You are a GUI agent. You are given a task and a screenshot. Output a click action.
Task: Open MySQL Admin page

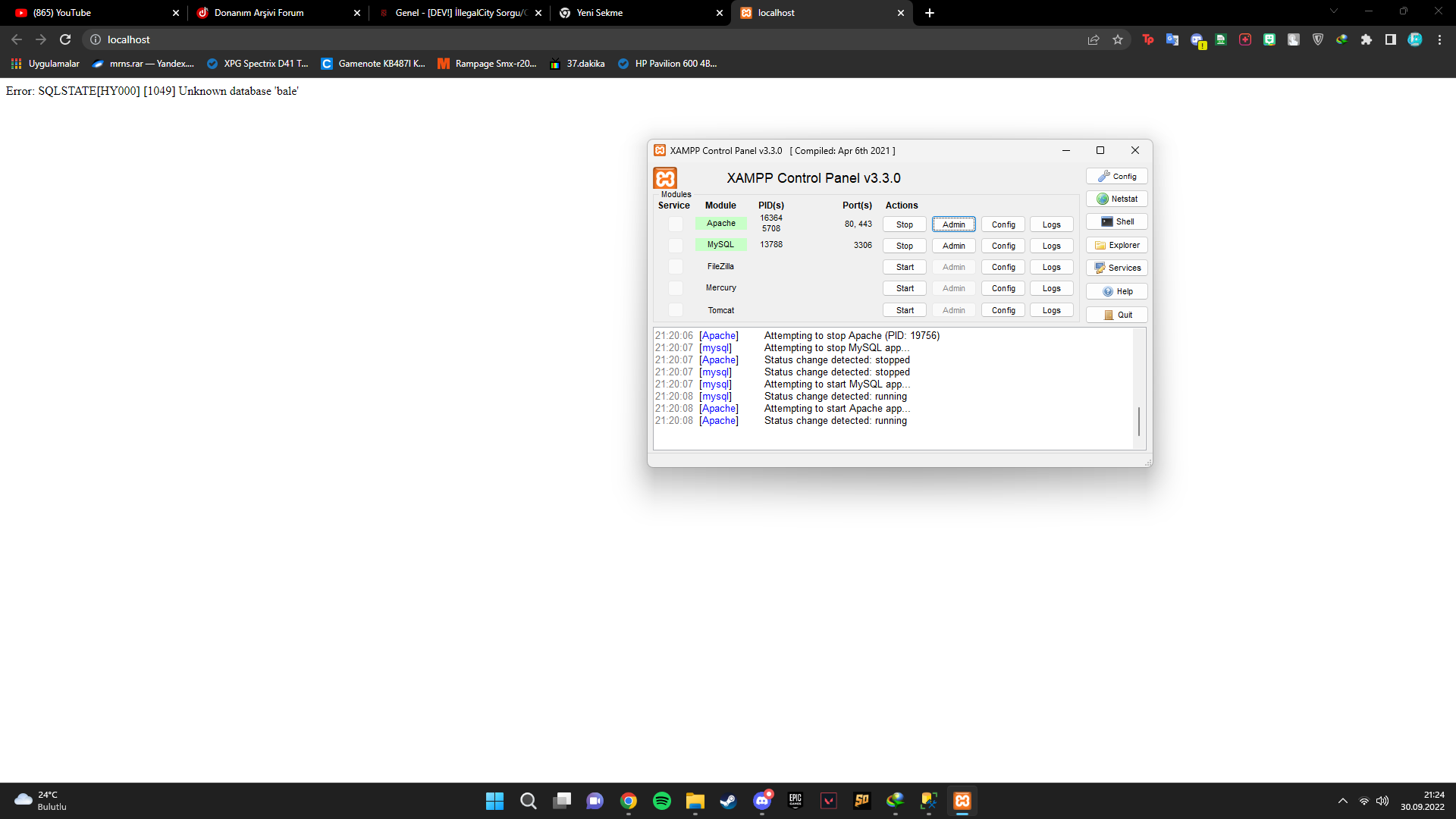coord(954,246)
